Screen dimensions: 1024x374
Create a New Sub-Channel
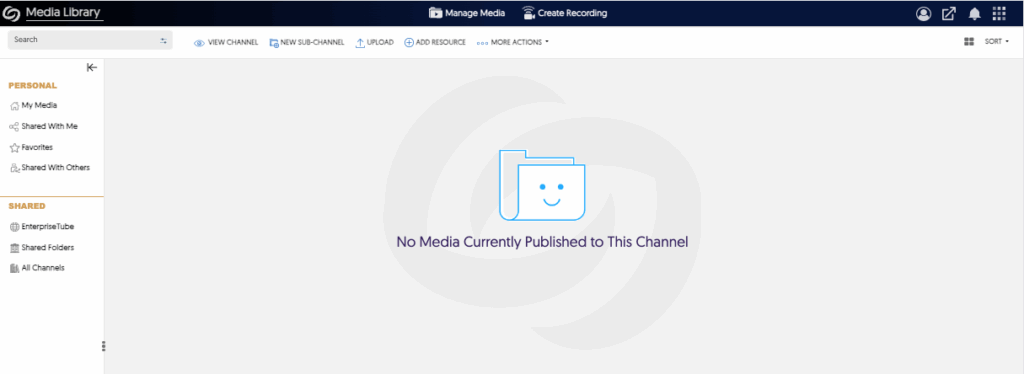306,42
